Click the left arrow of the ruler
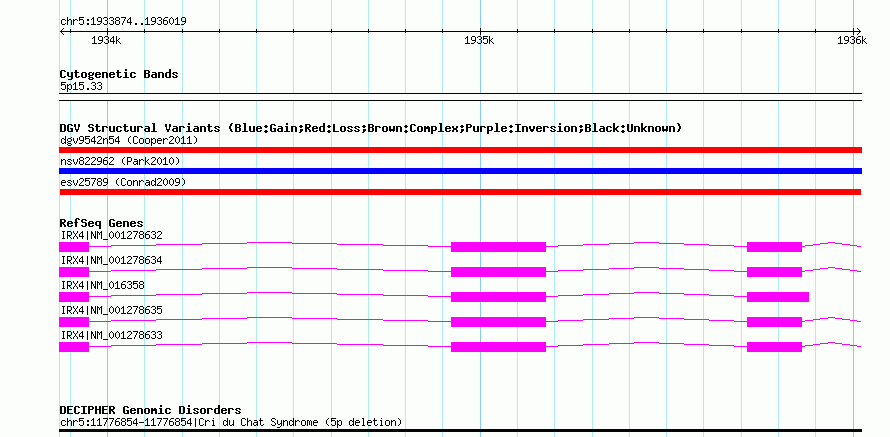Image resolution: width=890 pixels, height=437 pixels. click(63, 31)
